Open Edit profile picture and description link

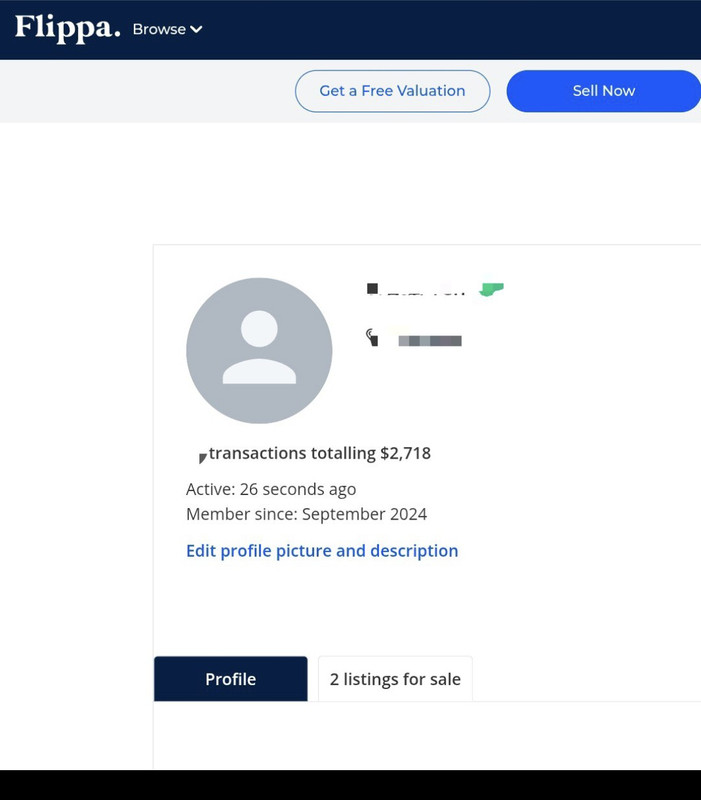coord(322,551)
